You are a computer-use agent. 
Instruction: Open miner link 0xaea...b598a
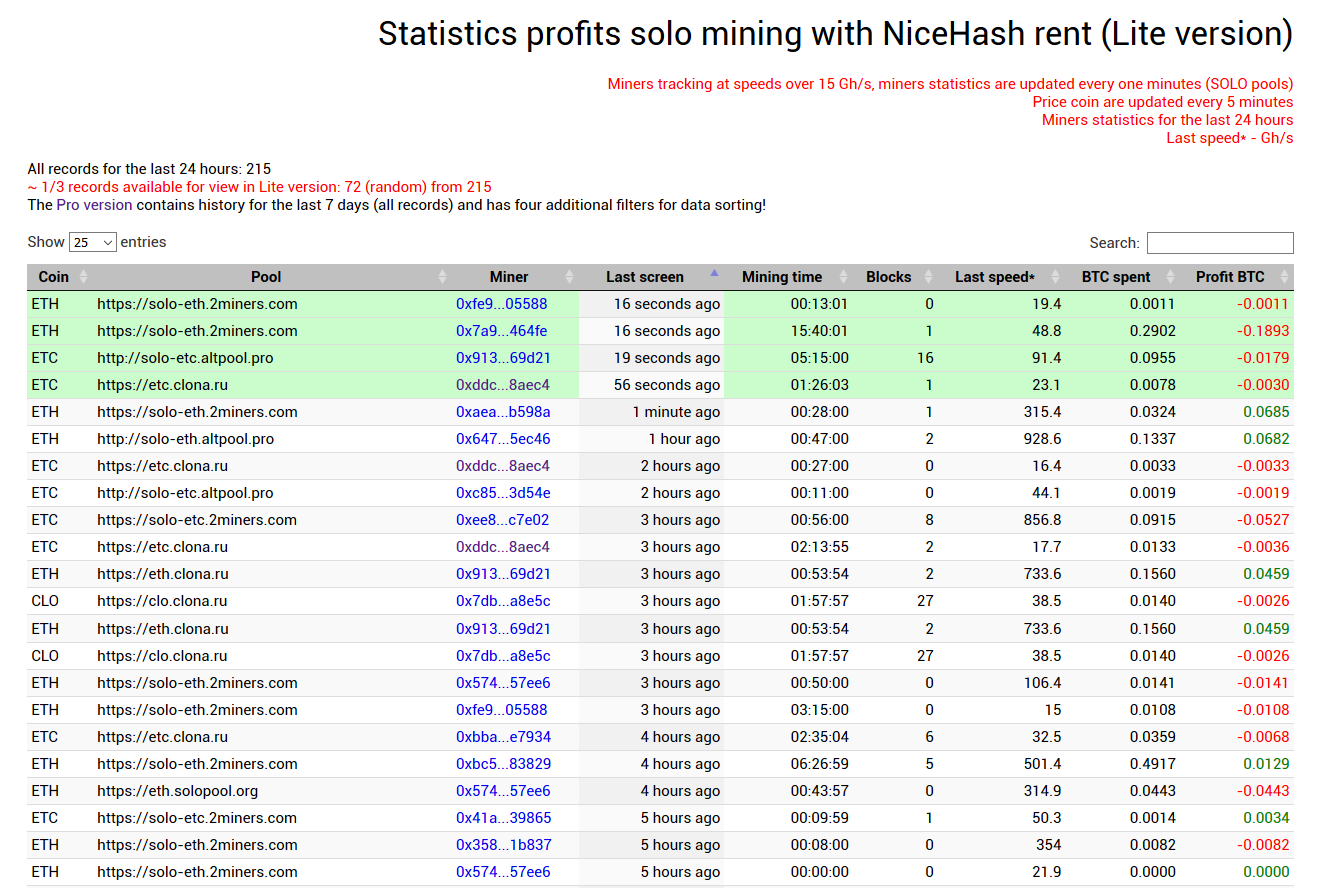pos(503,412)
